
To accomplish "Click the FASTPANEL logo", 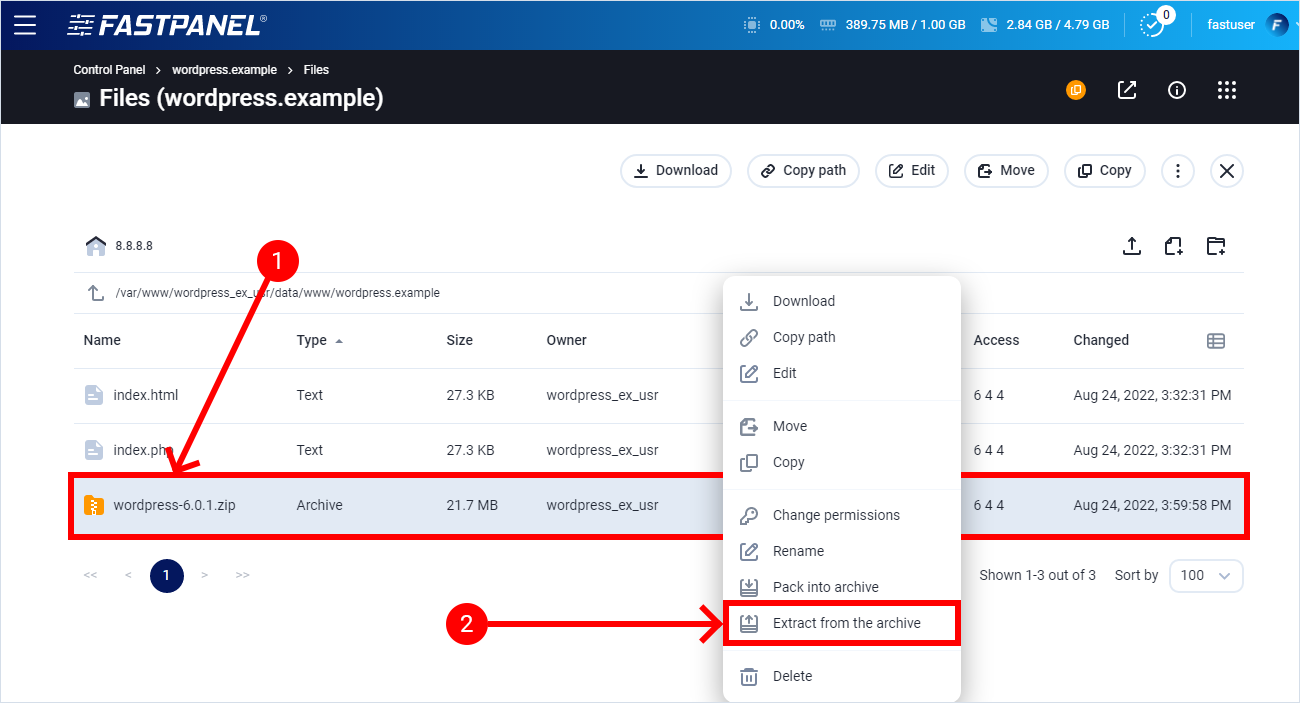I will (167, 25).
